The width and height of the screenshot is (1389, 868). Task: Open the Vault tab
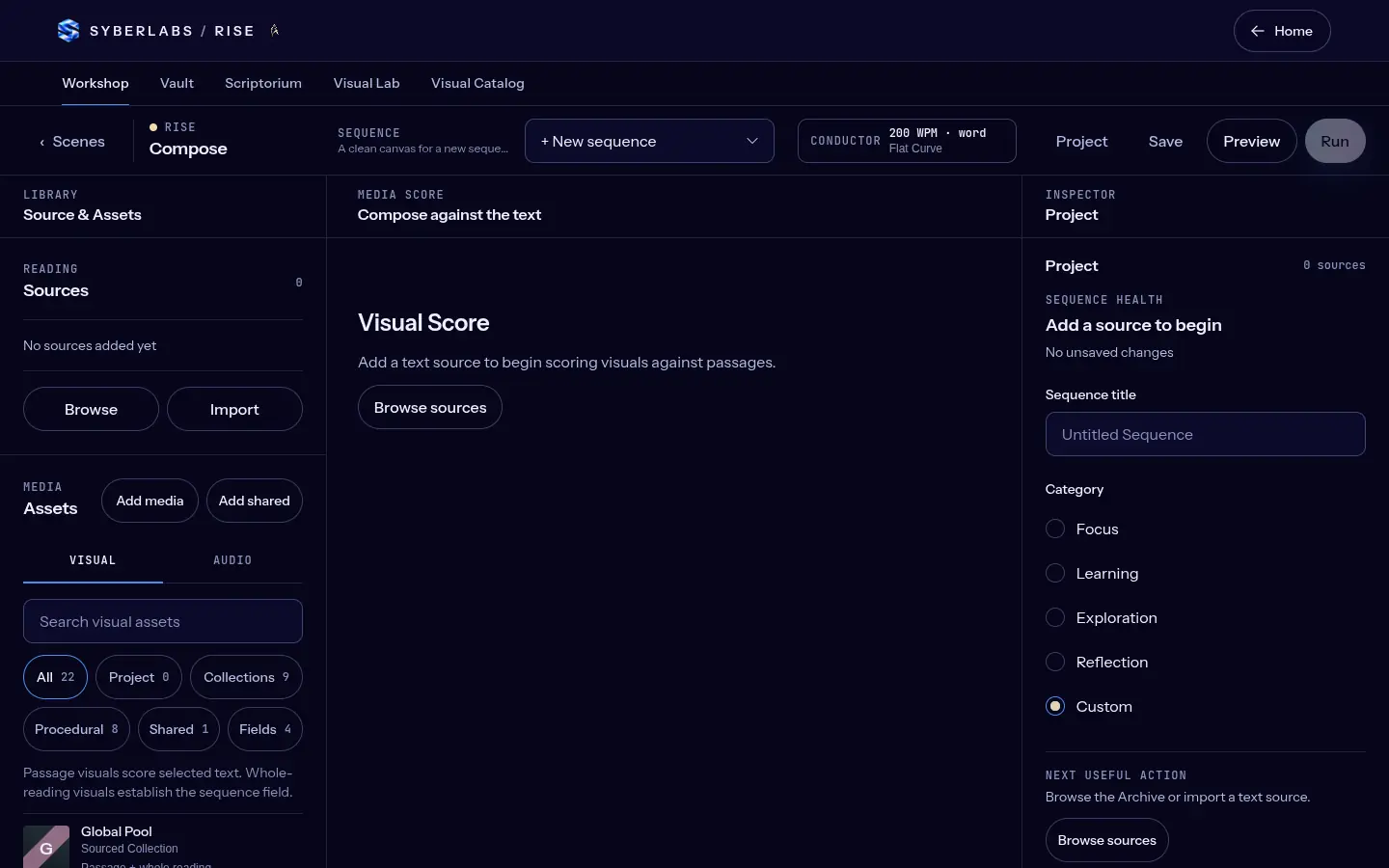click(x=177, y=83)
